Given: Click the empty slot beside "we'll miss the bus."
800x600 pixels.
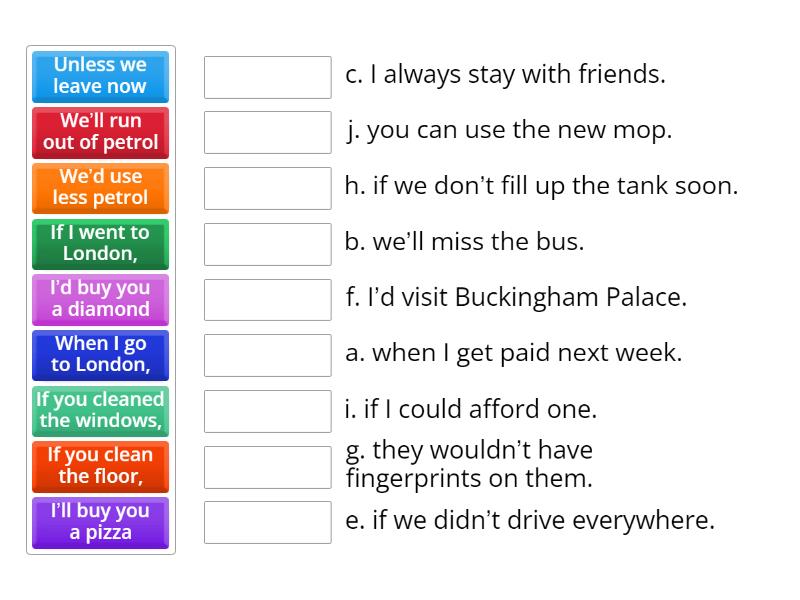Looking at the screenshot, I should [266, 241].
